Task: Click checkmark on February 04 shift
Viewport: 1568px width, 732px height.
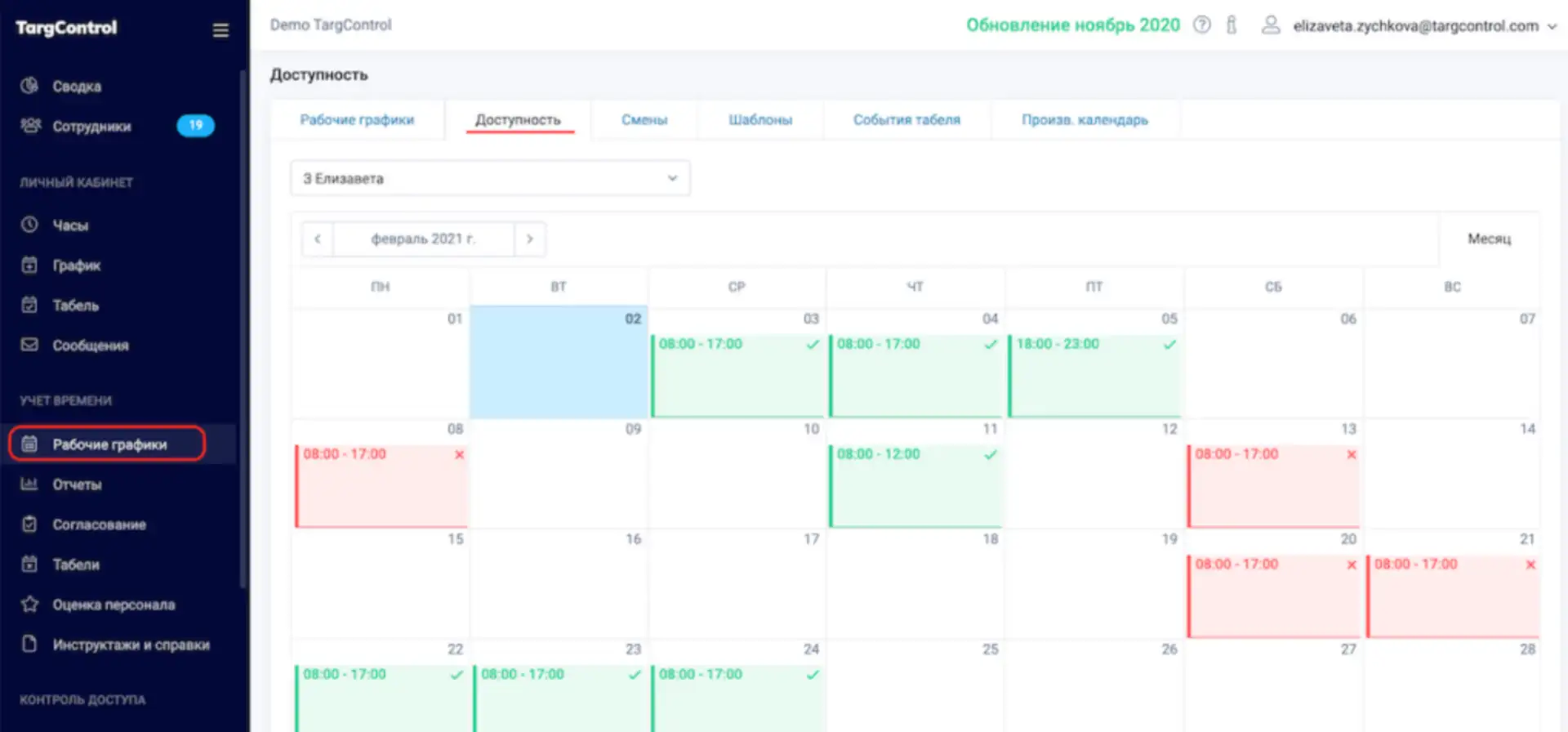Action: click(x=991, y=344)
